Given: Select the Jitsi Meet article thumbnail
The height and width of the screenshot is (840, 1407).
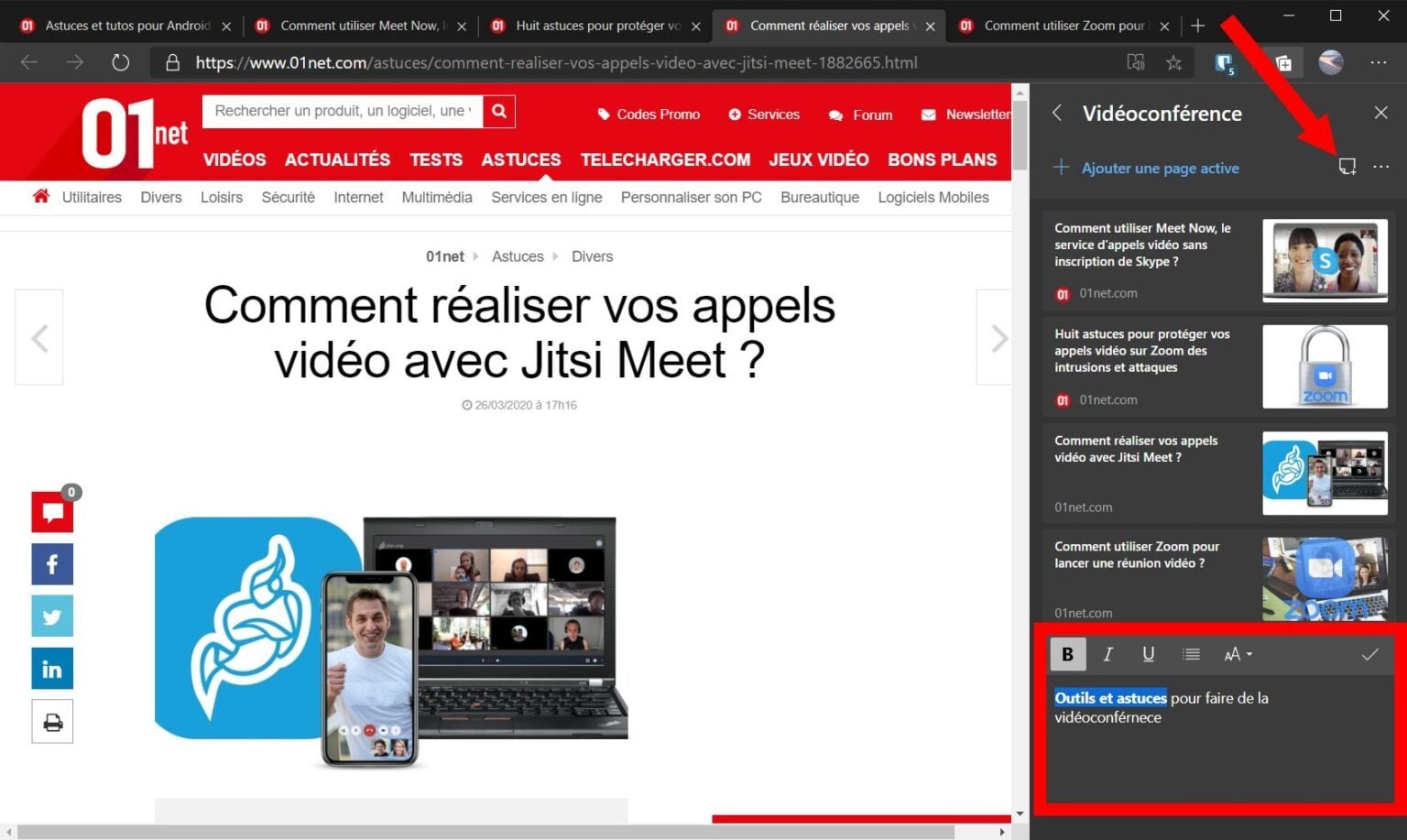Looking at the screenshot, I should [x=1325, y=474].
